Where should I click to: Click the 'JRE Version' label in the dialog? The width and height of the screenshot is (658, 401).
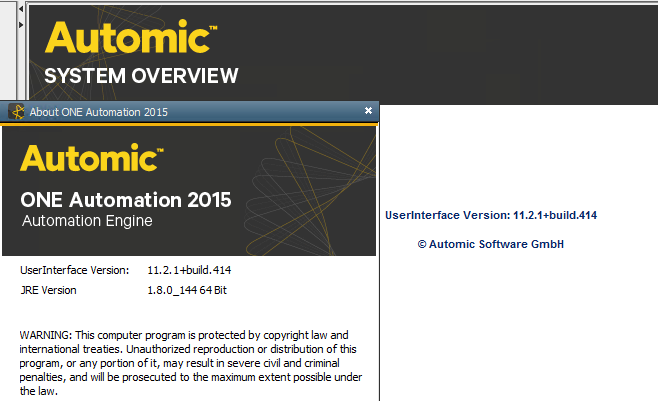pyautogui.click(x=48, y=290)
